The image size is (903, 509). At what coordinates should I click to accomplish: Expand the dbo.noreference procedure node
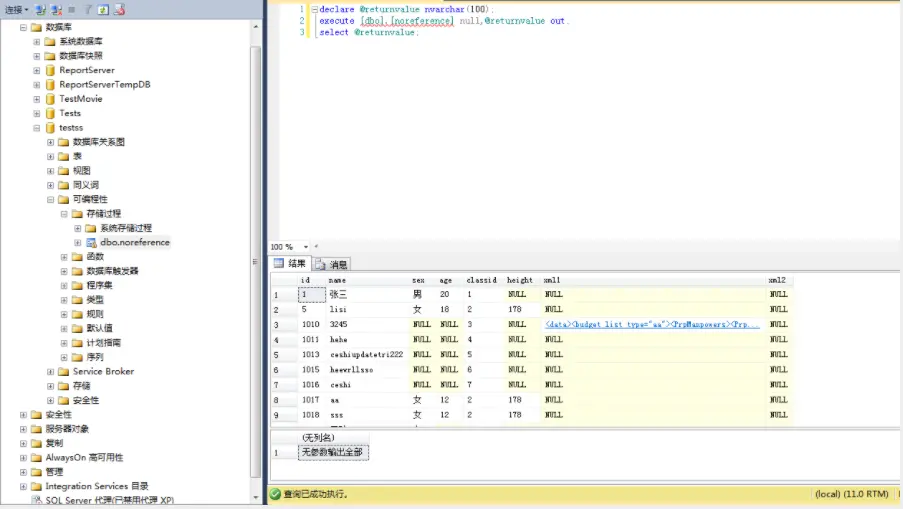click(x=78, y=242)
